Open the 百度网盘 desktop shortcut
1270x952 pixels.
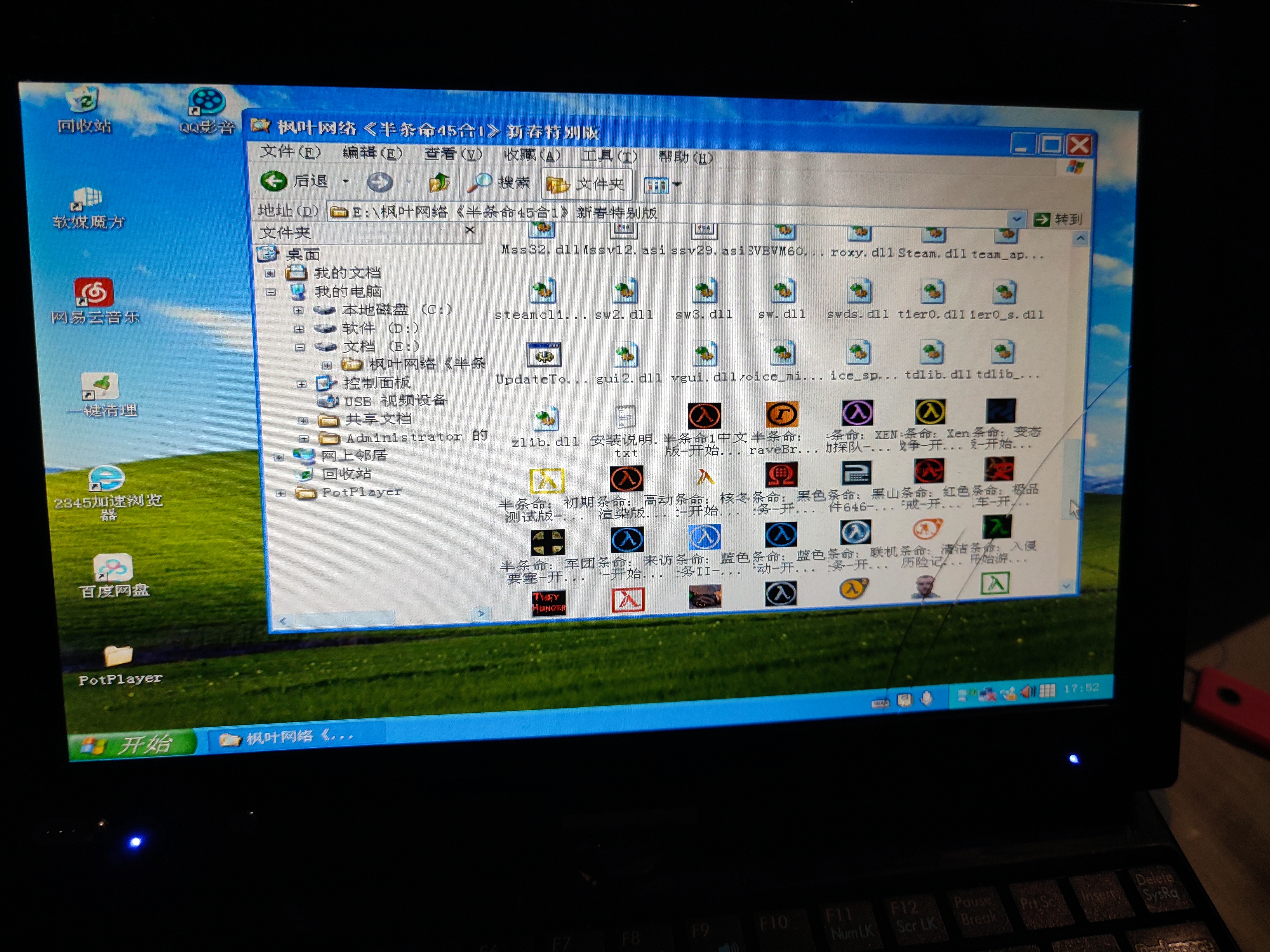pos(114,576)
